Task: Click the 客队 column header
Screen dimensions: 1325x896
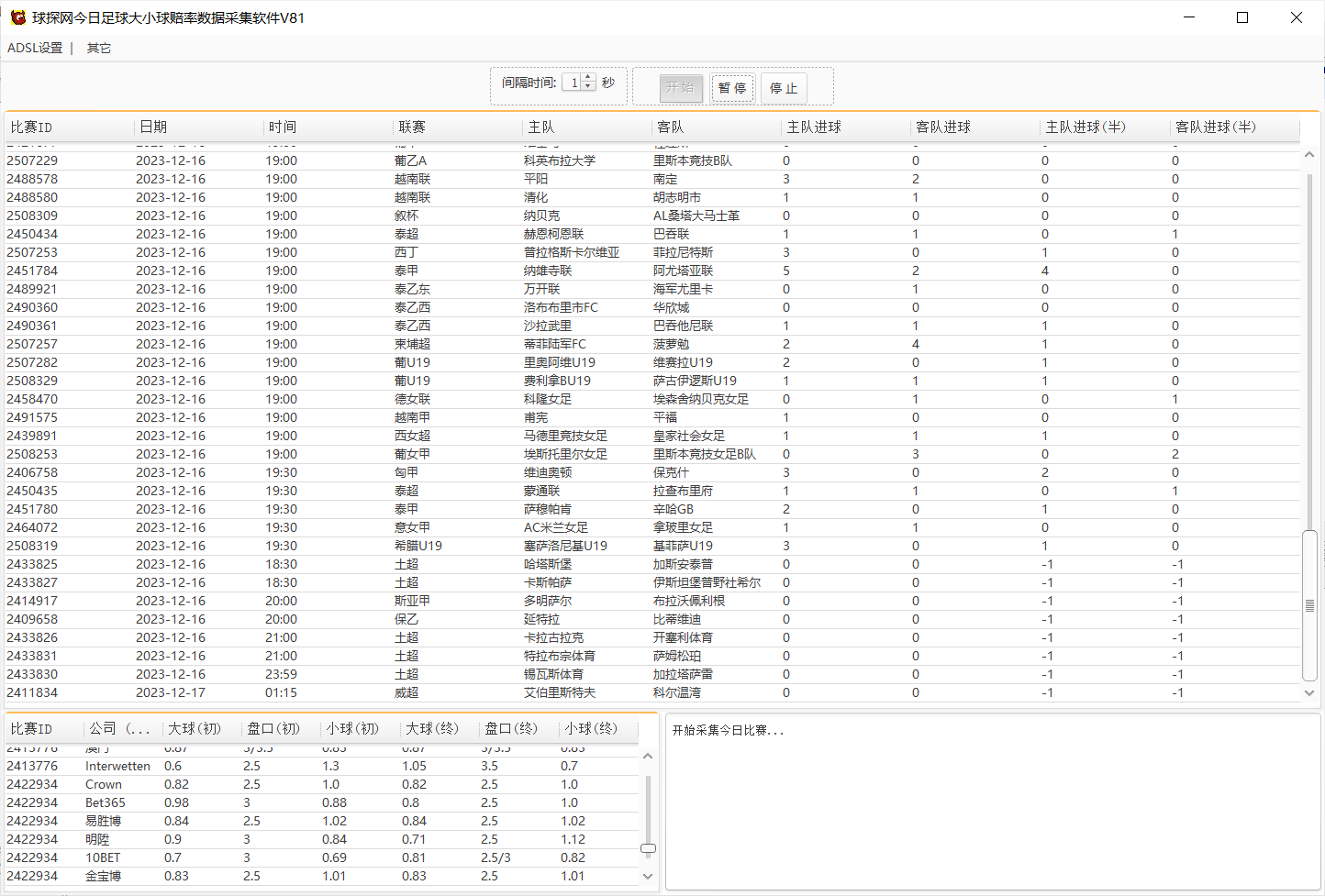Action: pyautogui.click(x=717, y=127)
